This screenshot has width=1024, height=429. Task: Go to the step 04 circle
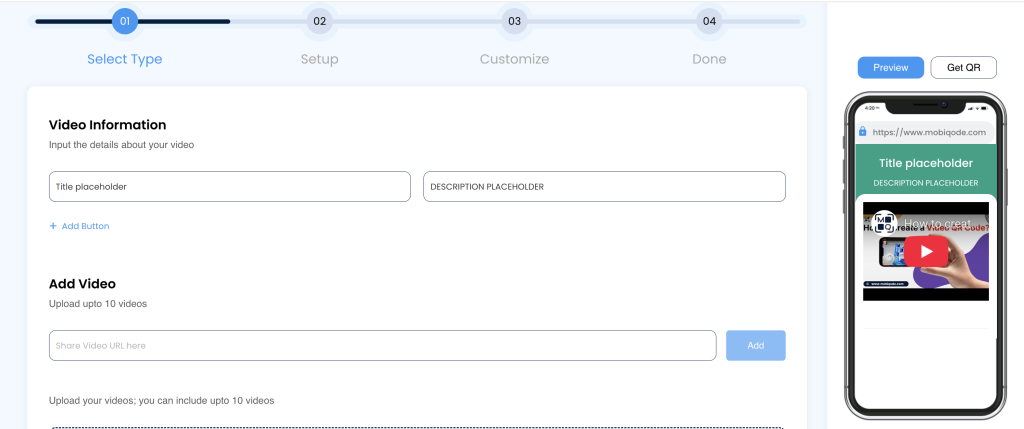pyautogui.click(x=709, y=21)
